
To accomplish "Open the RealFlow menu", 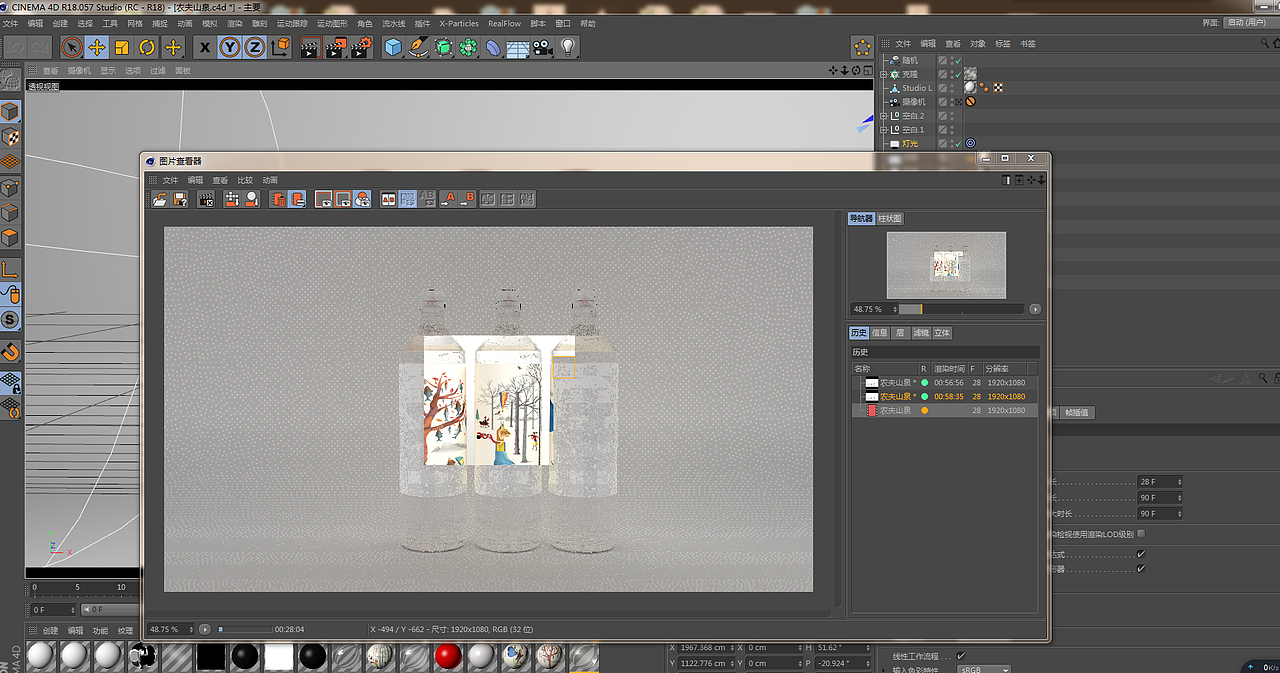I will [504, 23].
